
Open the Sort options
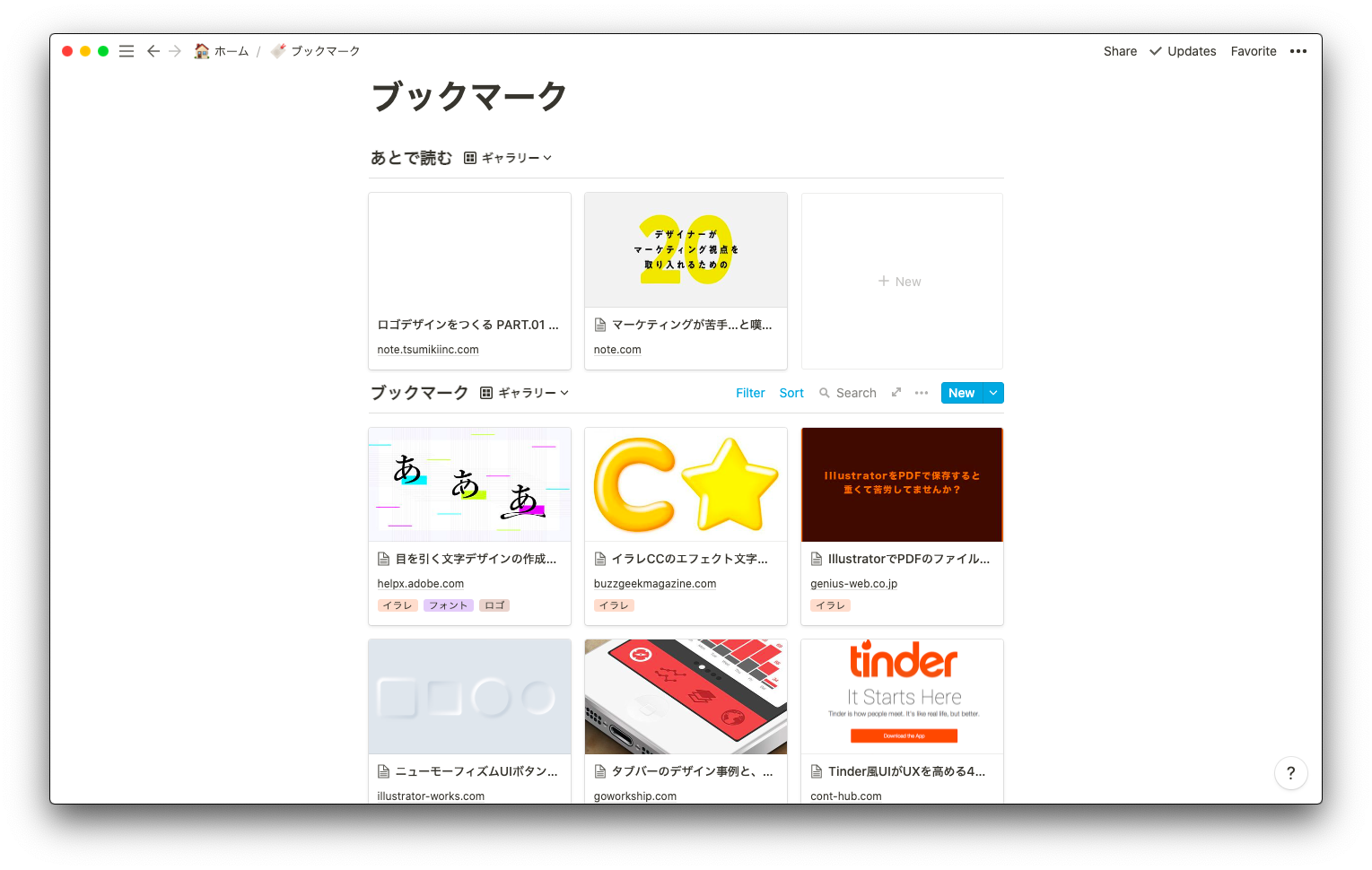click(791, 393)
